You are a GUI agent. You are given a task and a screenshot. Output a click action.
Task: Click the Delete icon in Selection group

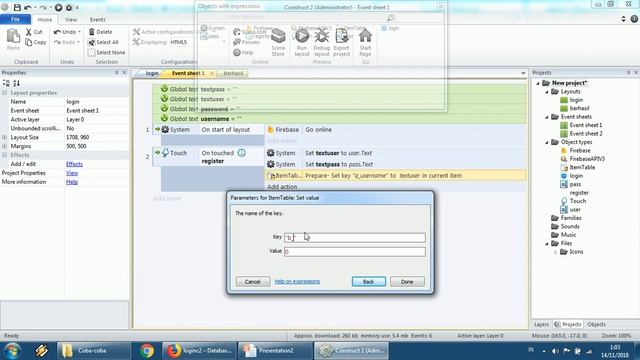pos(92,32)
